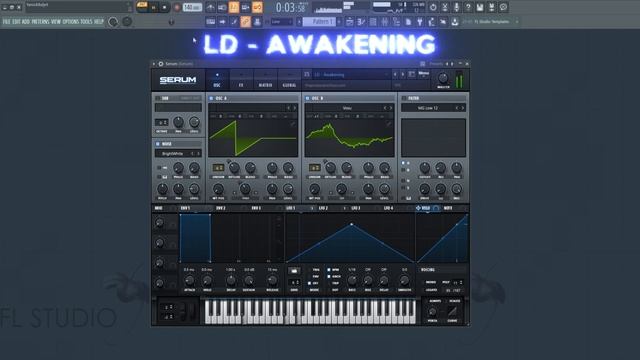Click the next preset arrow beside Awakening

(403, 75)
